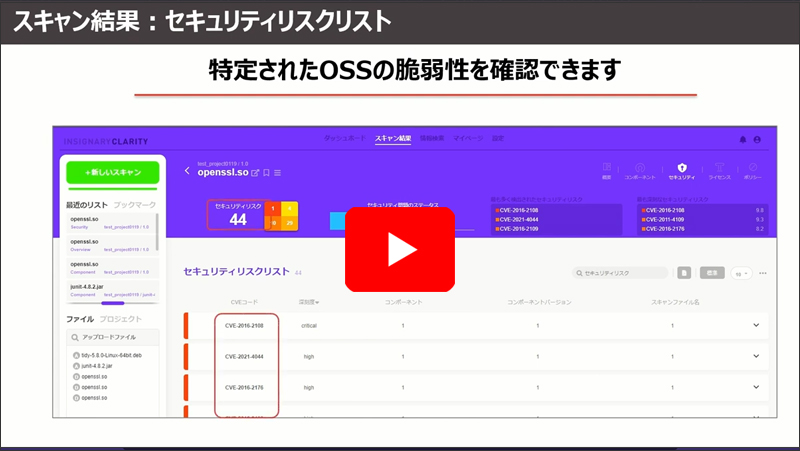Open the ポリシー view icon
Image resolution: width=800 pixels, height=451 pixels.
point(753,170)
